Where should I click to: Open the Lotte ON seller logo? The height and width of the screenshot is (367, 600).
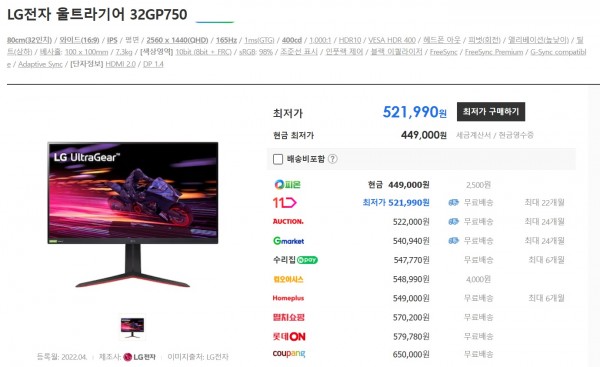click(289, 337)
